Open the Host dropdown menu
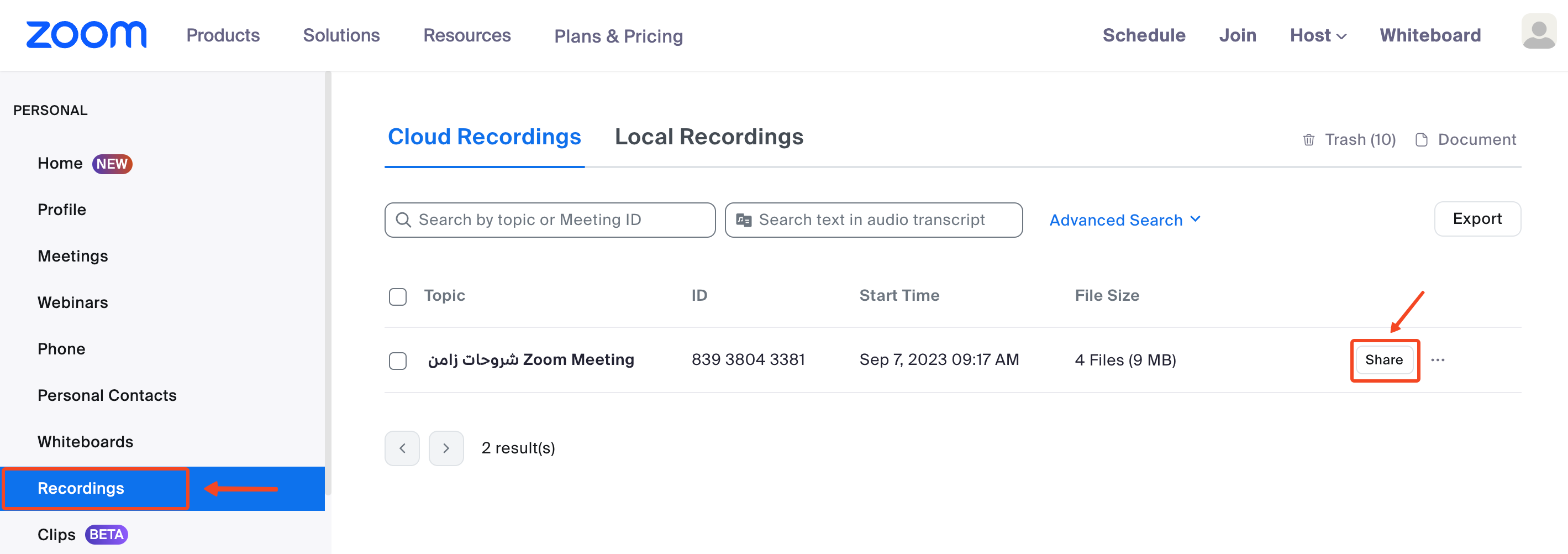1568x554 pixels. (1318, 35)
